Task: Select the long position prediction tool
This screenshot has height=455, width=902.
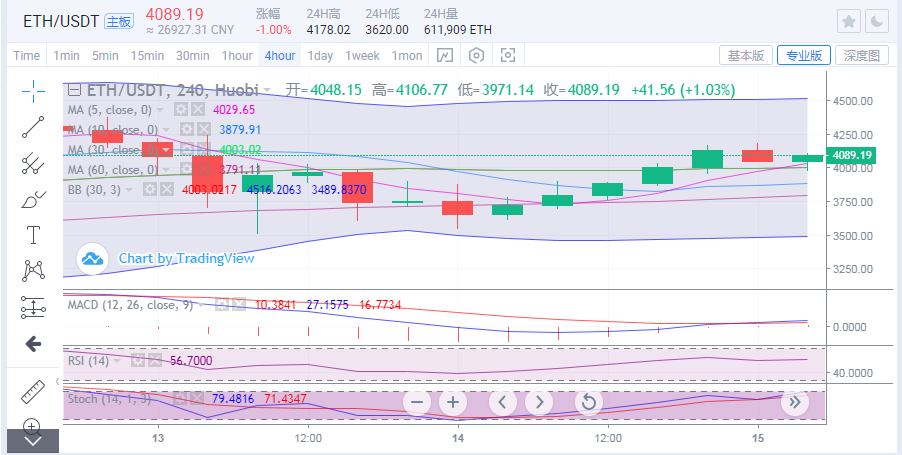Action: tap(33, 307)
